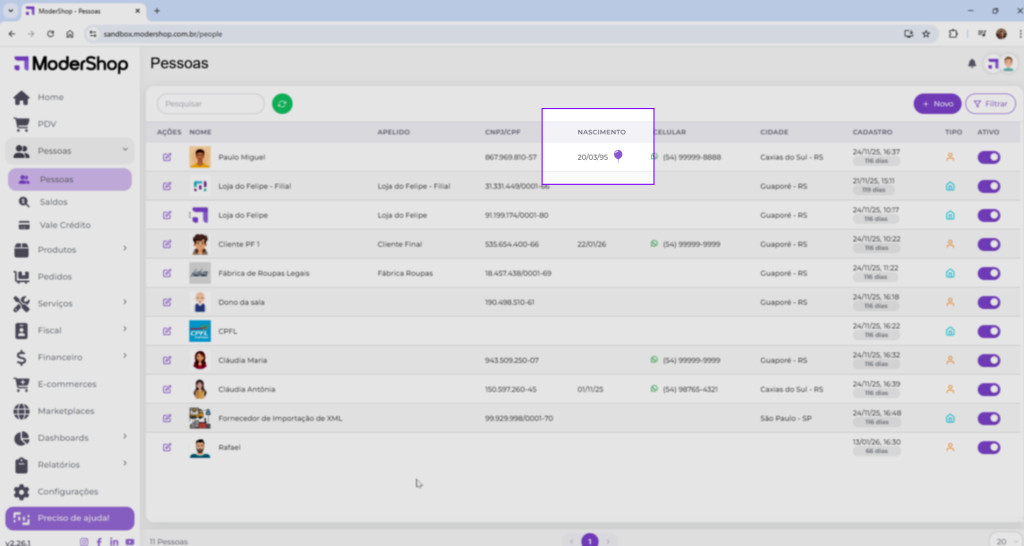
Task: Open the Filtrar button
Action: click(989, 104)
